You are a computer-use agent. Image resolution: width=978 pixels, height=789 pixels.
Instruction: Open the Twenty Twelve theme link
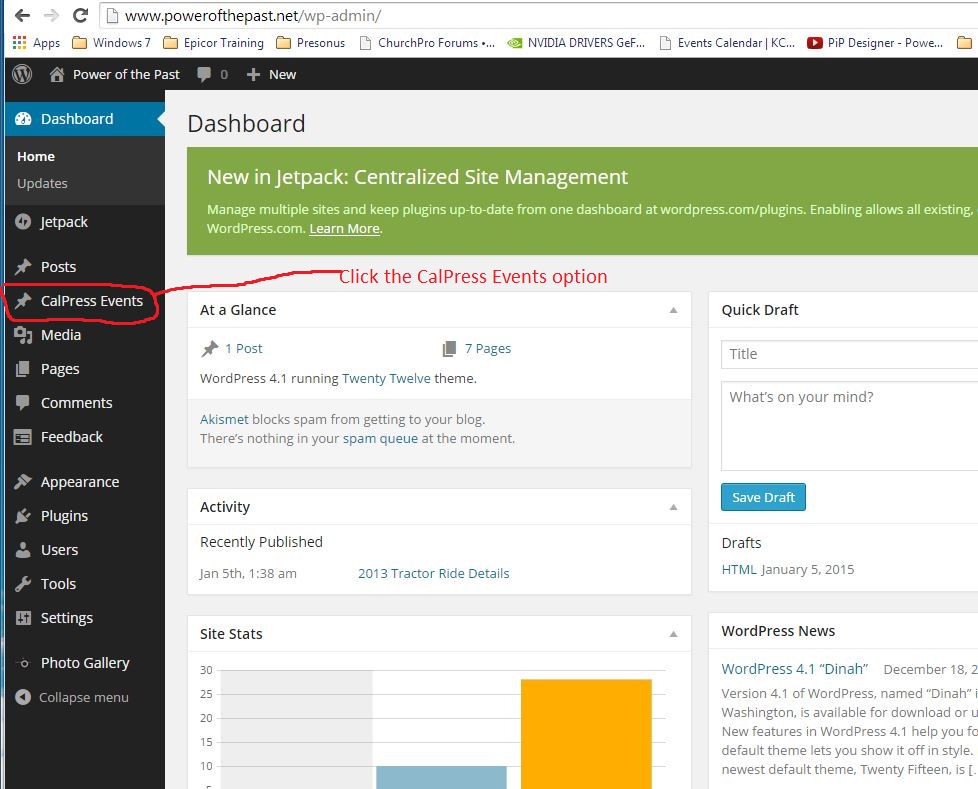click(386, 379)
